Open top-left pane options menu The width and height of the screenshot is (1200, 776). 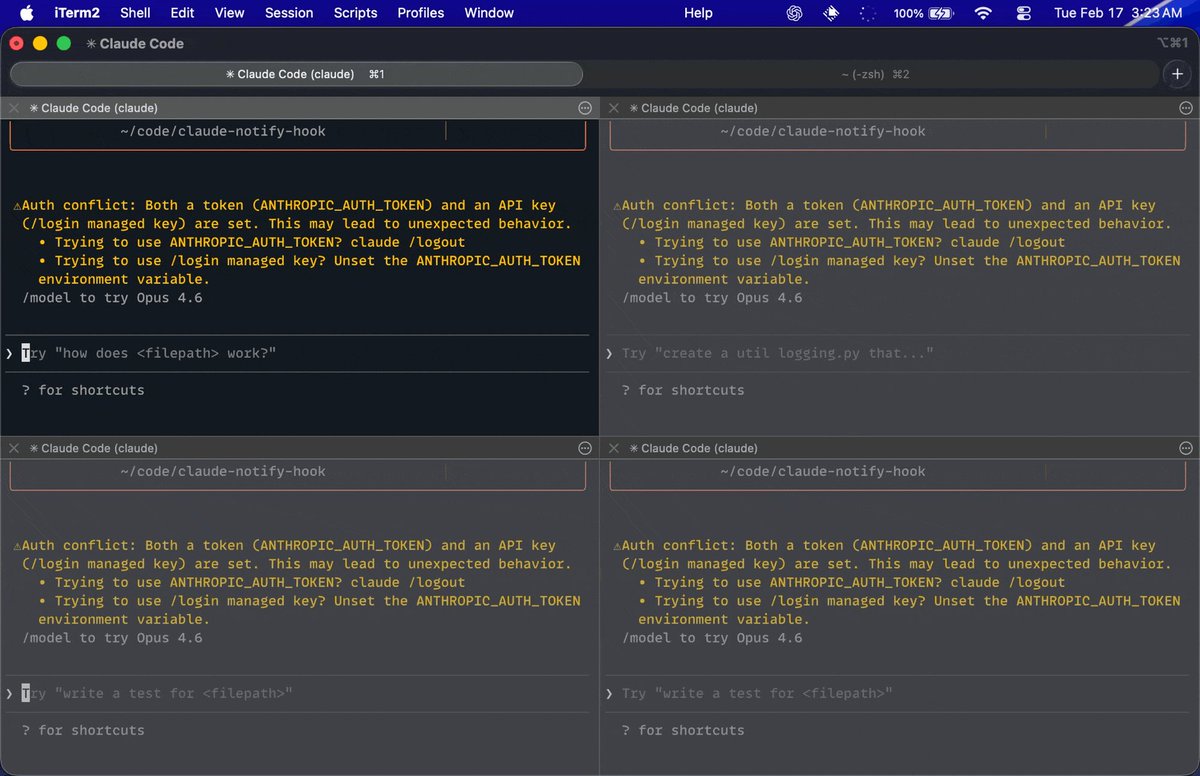coord(585,108)
